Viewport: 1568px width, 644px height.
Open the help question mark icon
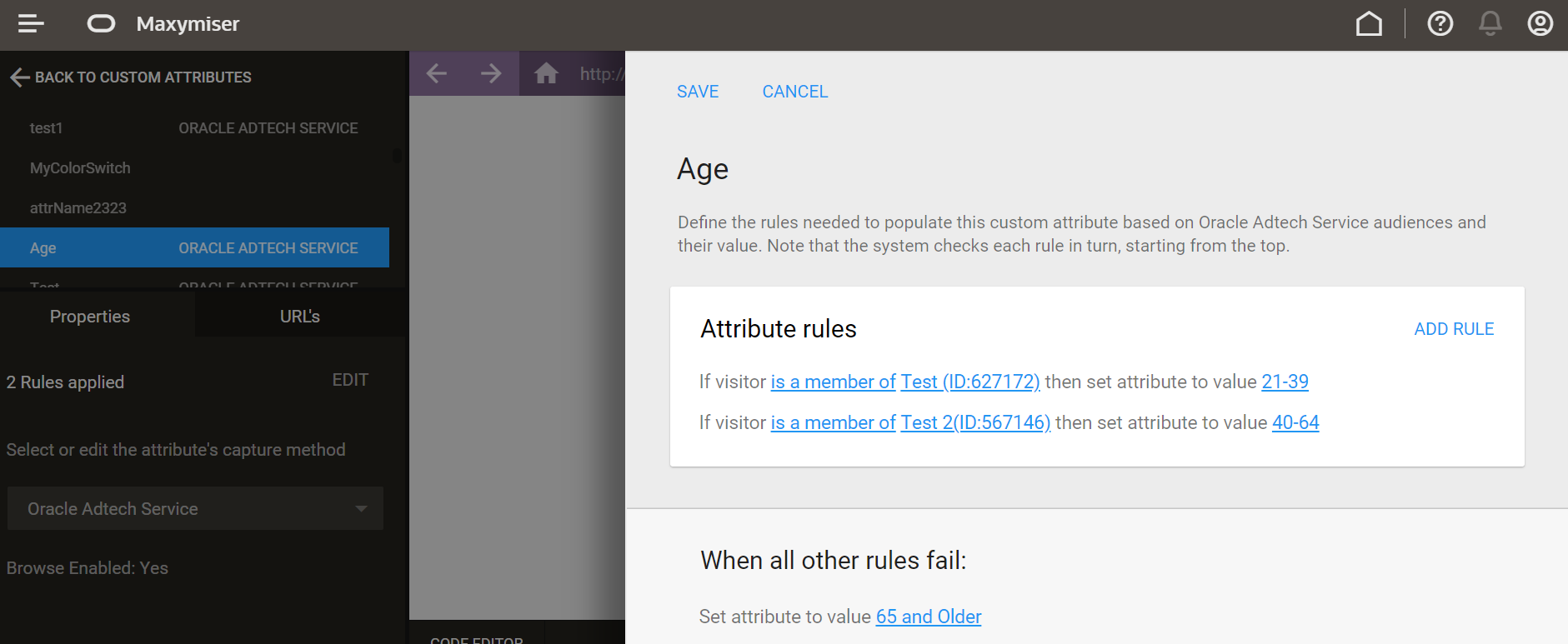1440,23
